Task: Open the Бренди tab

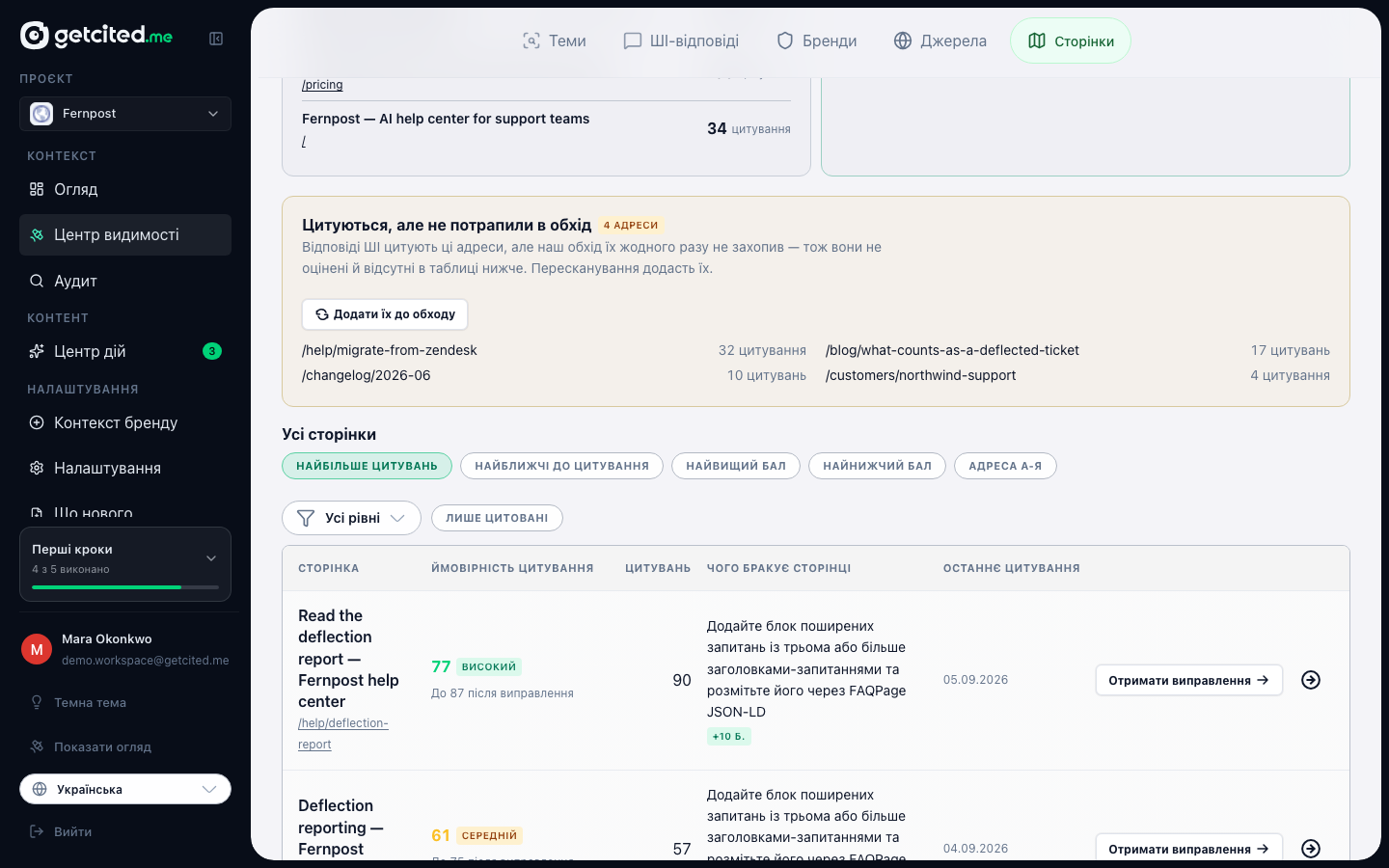Action: coord(817,41)
